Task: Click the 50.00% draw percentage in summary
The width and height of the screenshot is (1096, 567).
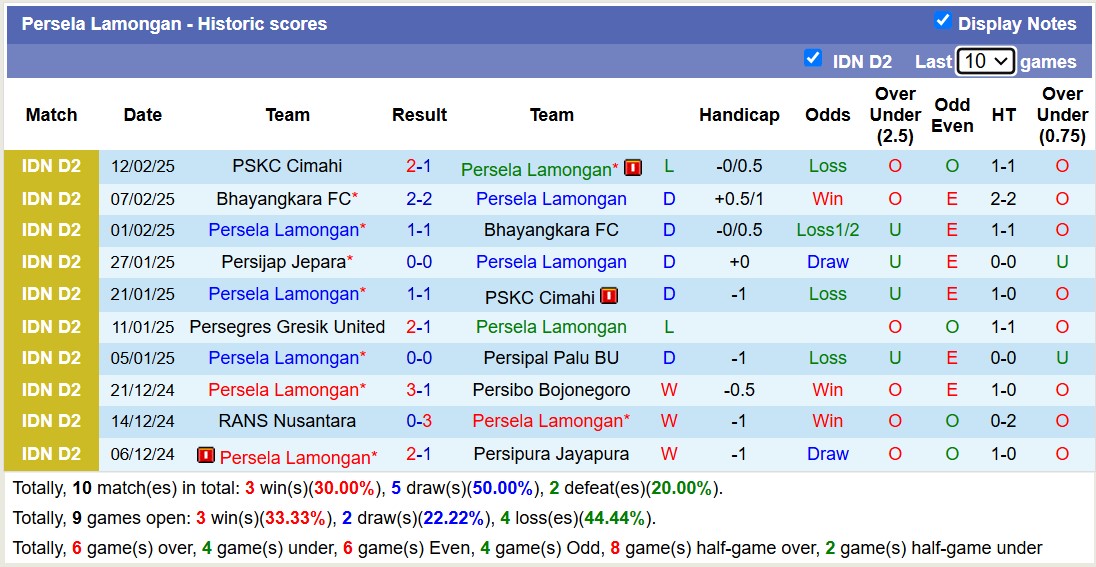Action: [503, 488]
